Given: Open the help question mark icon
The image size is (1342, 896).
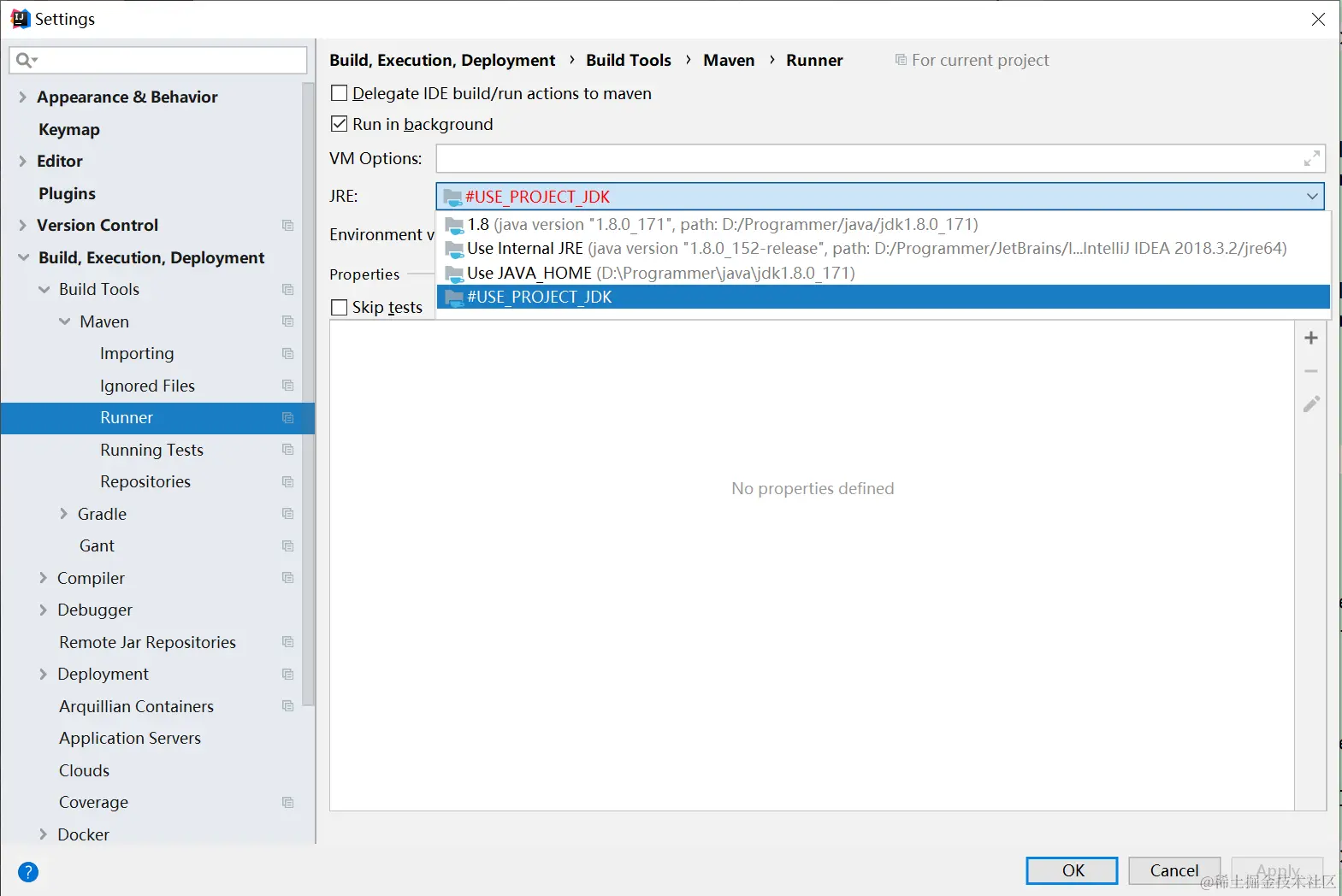Looking at the screenshot, I should [x=28, y=872].
